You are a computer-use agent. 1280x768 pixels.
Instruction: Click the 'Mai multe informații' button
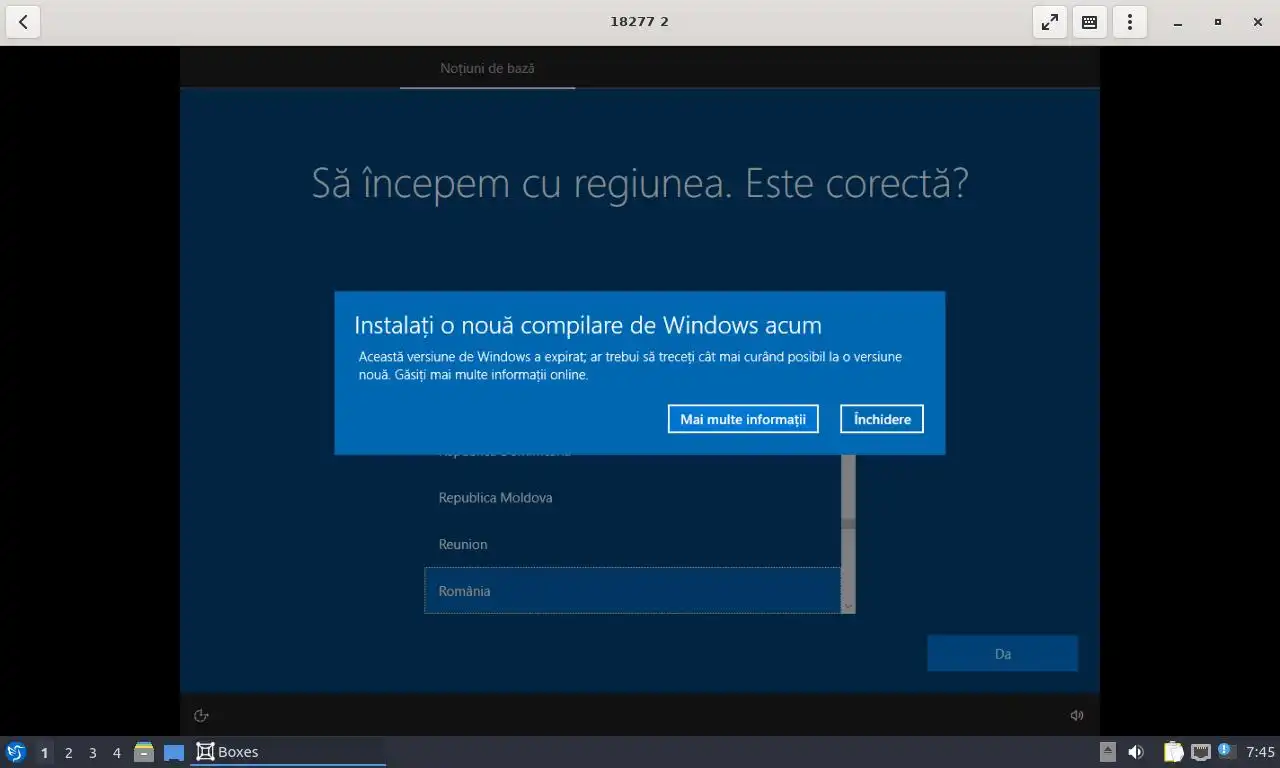click(x=743, y=419)
